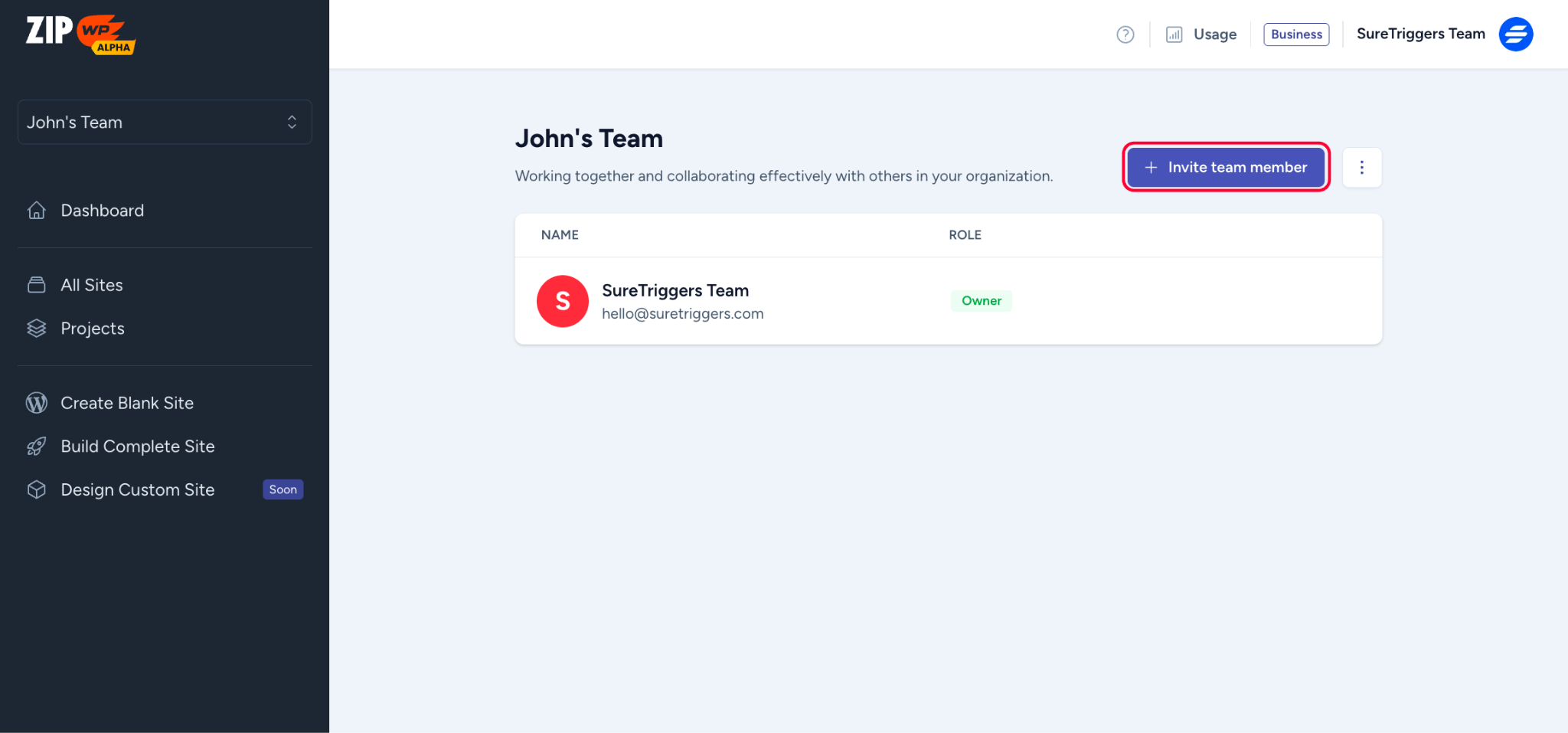
Task: Click the red S member avatar
Action: (x=562, y=301)
